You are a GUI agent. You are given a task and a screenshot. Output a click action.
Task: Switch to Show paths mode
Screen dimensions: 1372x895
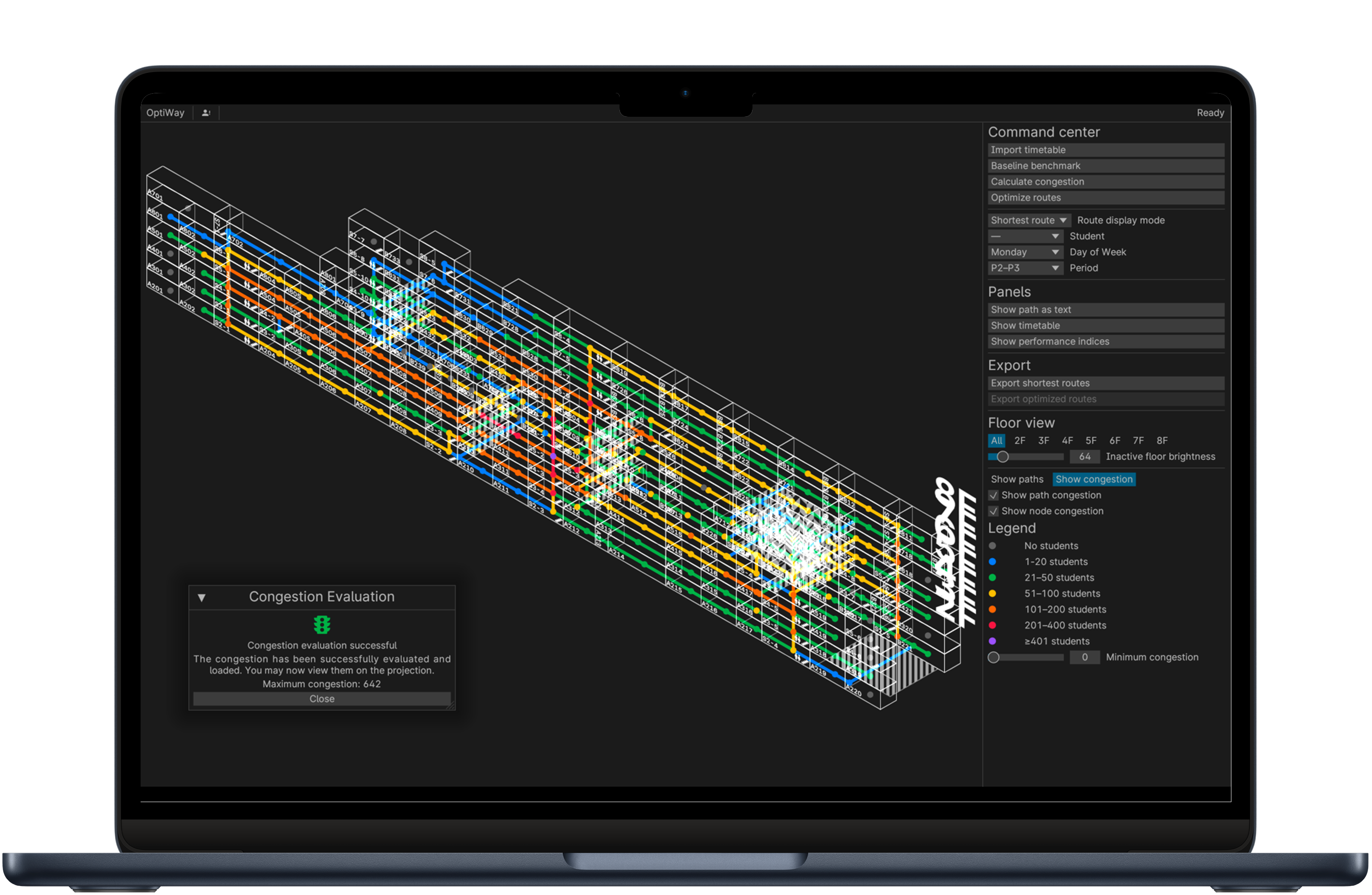[1017, 479]
